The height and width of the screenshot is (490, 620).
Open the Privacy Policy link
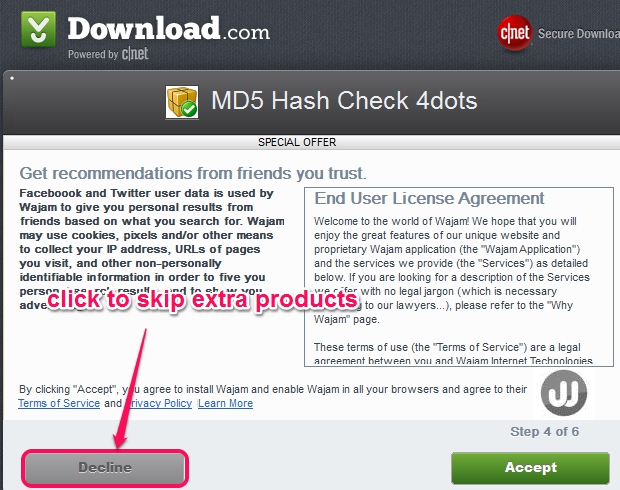158,403
